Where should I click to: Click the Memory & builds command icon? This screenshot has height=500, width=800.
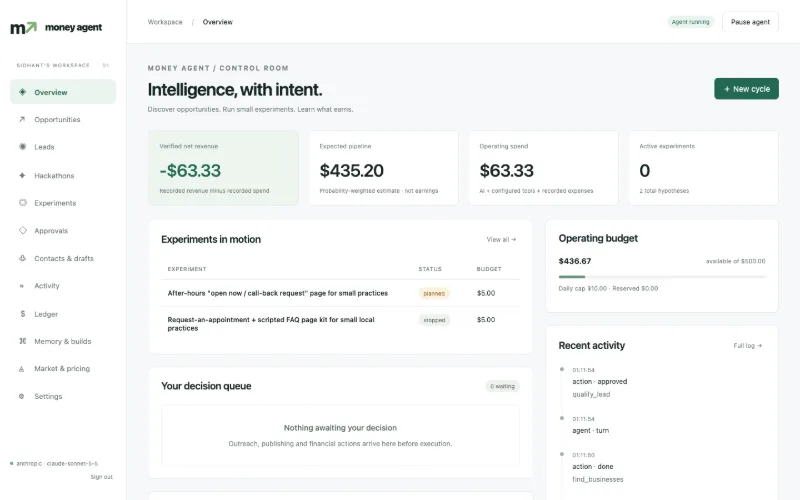pyautogui.click(x=22, y=341)
